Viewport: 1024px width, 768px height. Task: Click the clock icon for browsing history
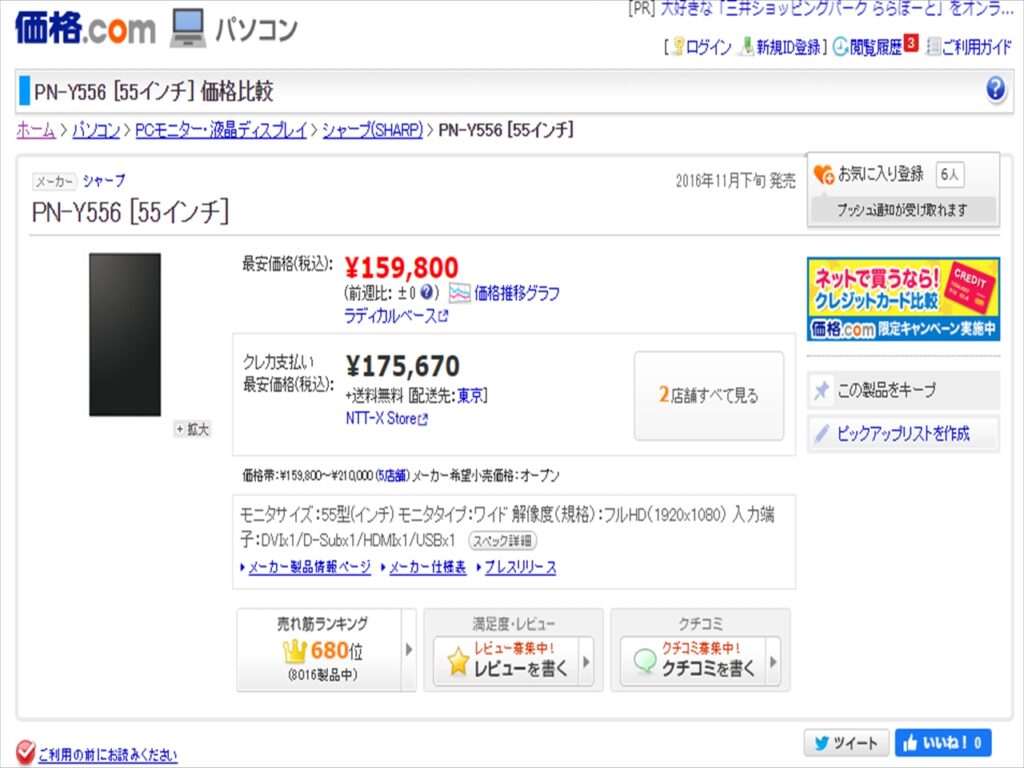tap(840, 46)
